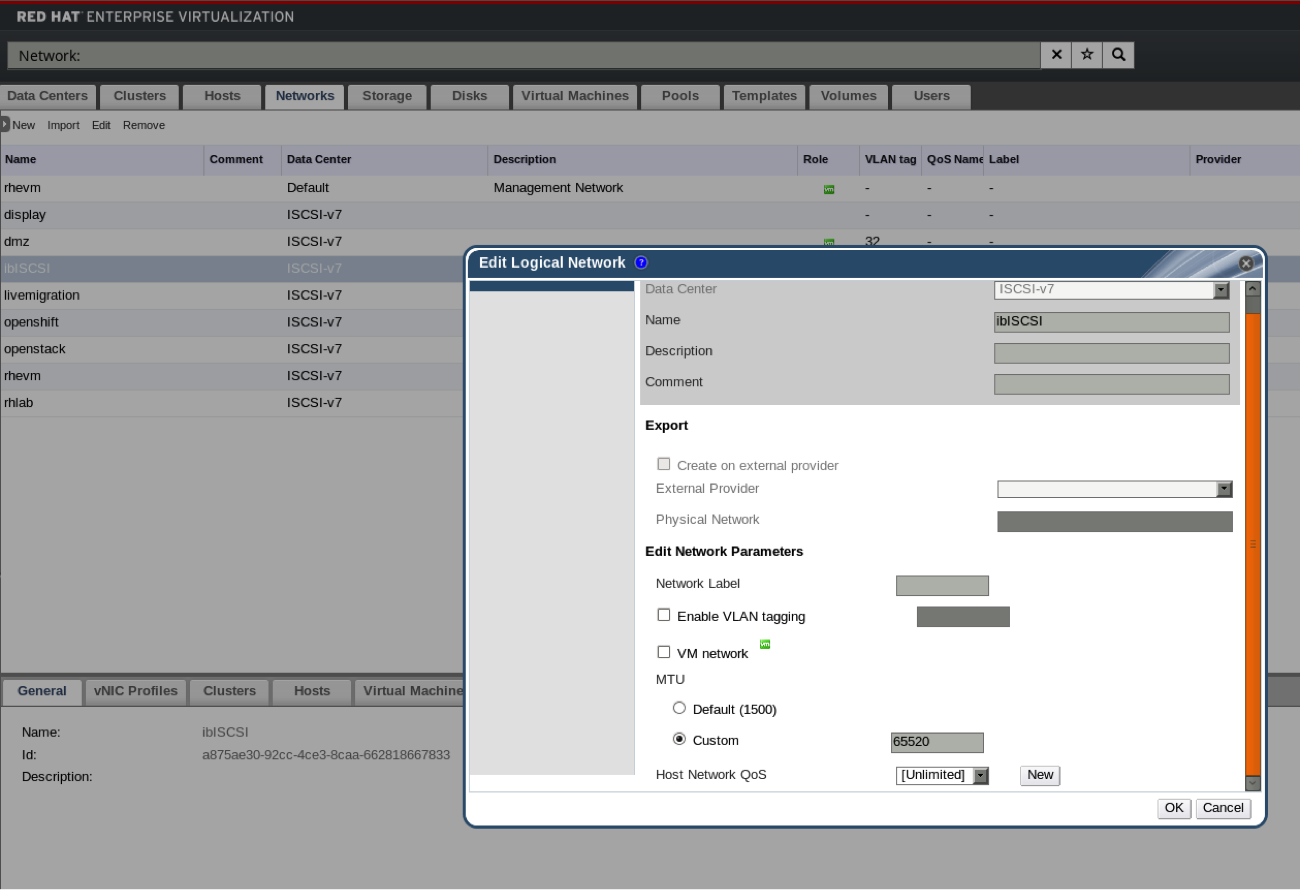Open the Data Center dropdown
1300x890 pixels.
point(1220,290)
